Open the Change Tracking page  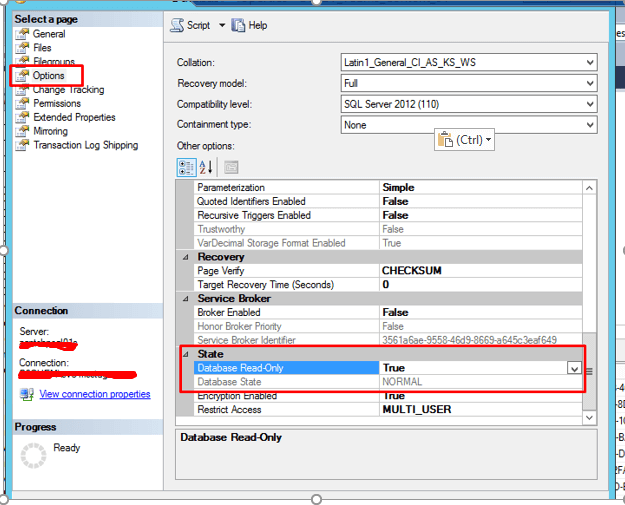point(69,90)
